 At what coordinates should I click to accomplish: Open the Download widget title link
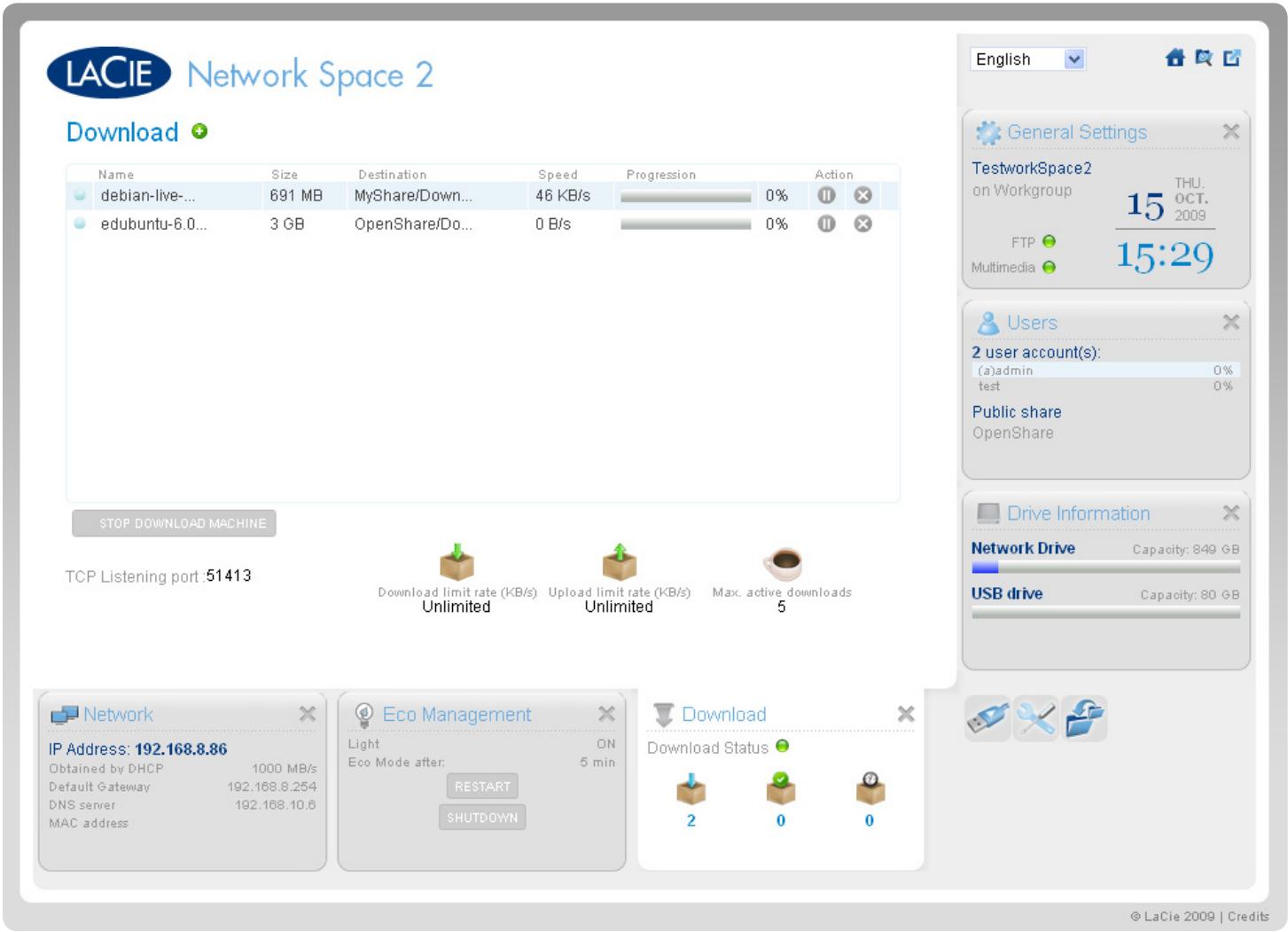[x=724, y=715]
